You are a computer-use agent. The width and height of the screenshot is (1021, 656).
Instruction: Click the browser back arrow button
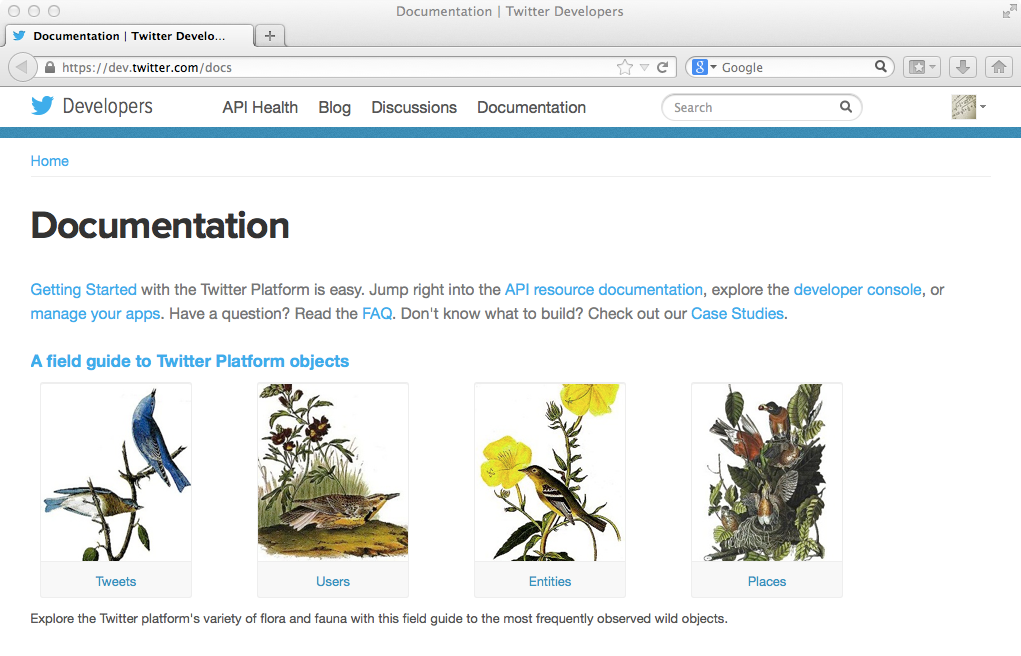(22, 67)
